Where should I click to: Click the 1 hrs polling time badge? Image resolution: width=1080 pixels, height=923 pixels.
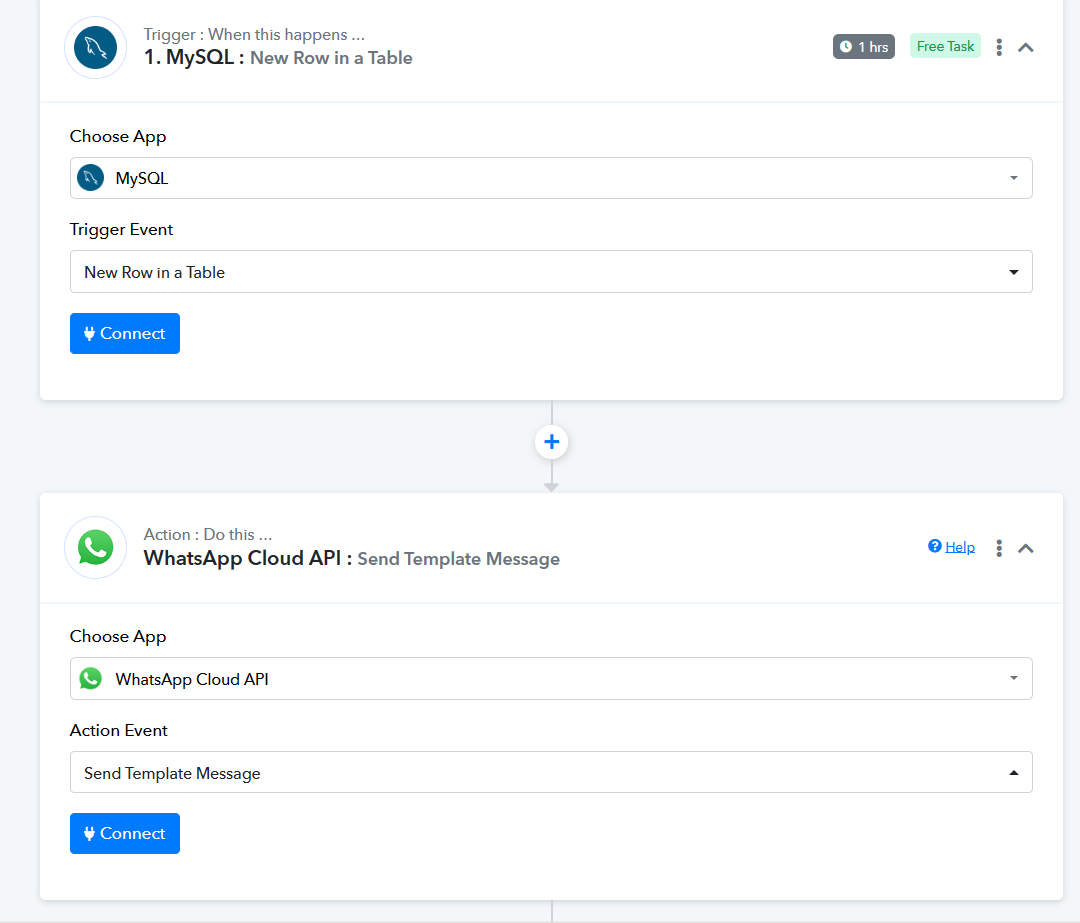864,47
